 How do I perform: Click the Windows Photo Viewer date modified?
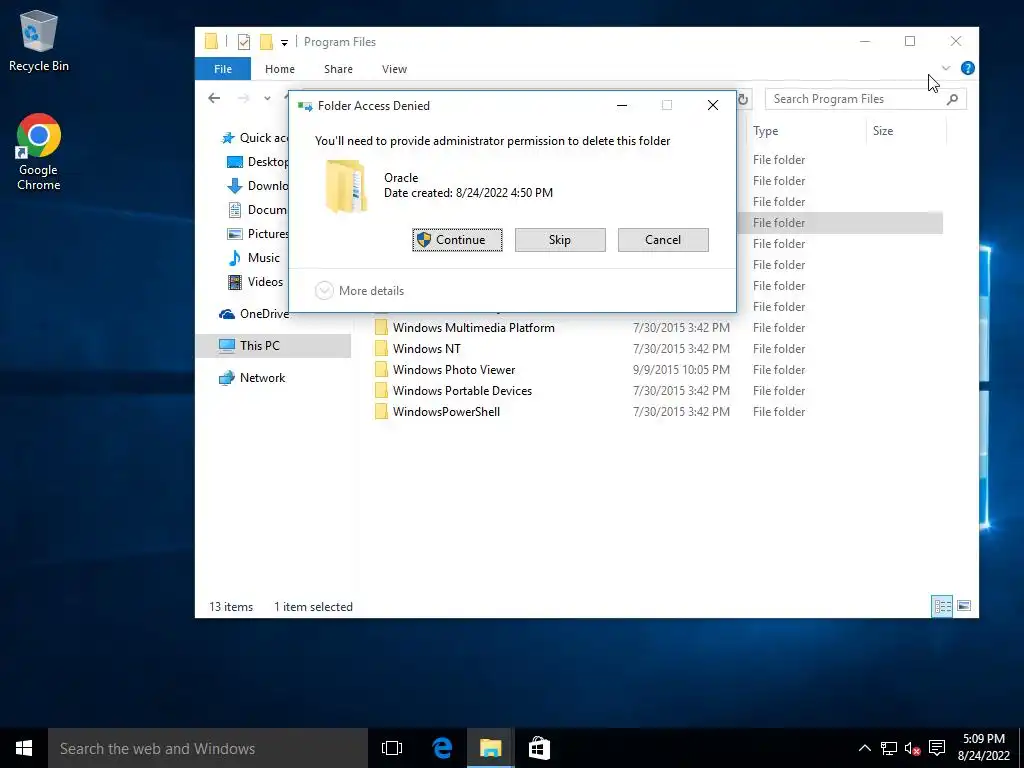tap(681, 370)
